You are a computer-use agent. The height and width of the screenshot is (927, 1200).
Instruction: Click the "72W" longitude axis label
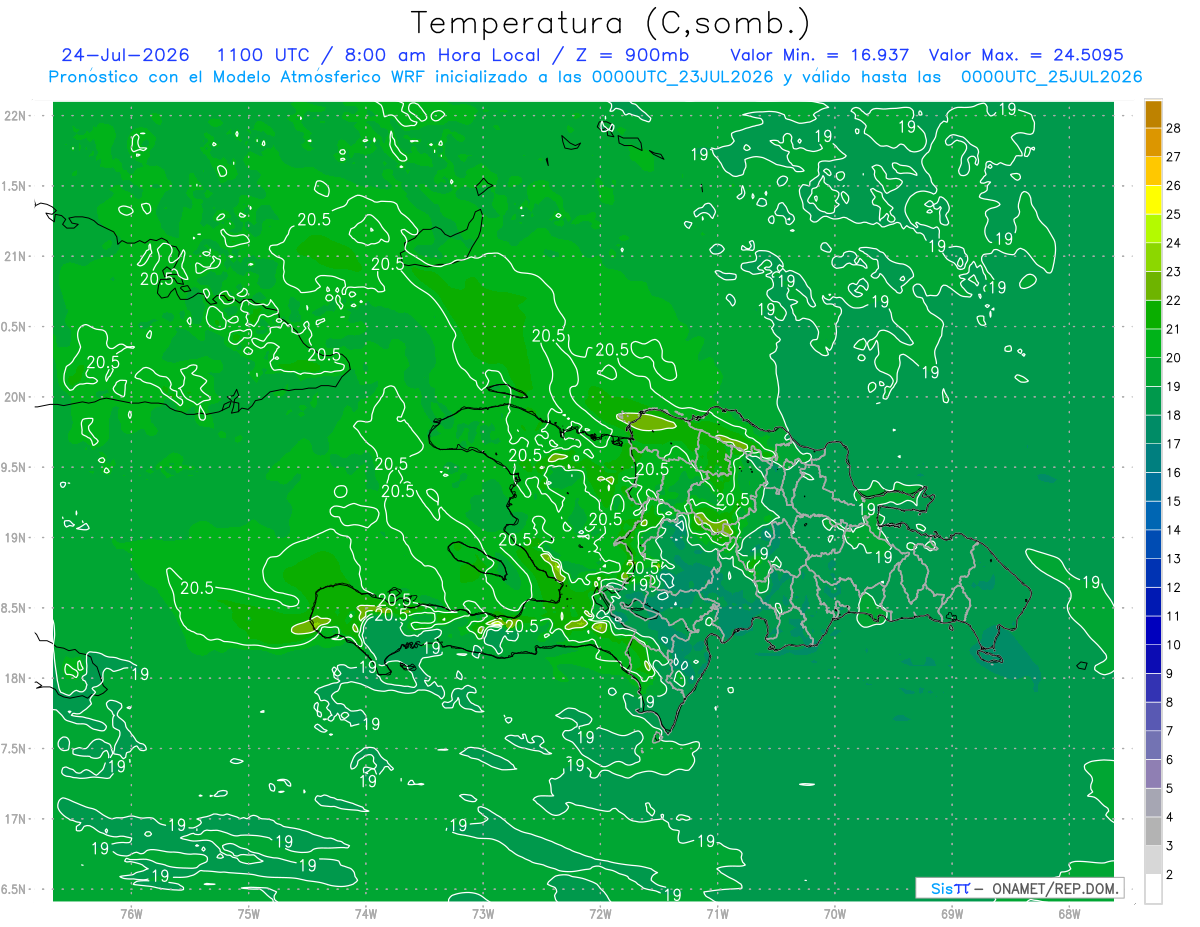[x=600, y=913]
